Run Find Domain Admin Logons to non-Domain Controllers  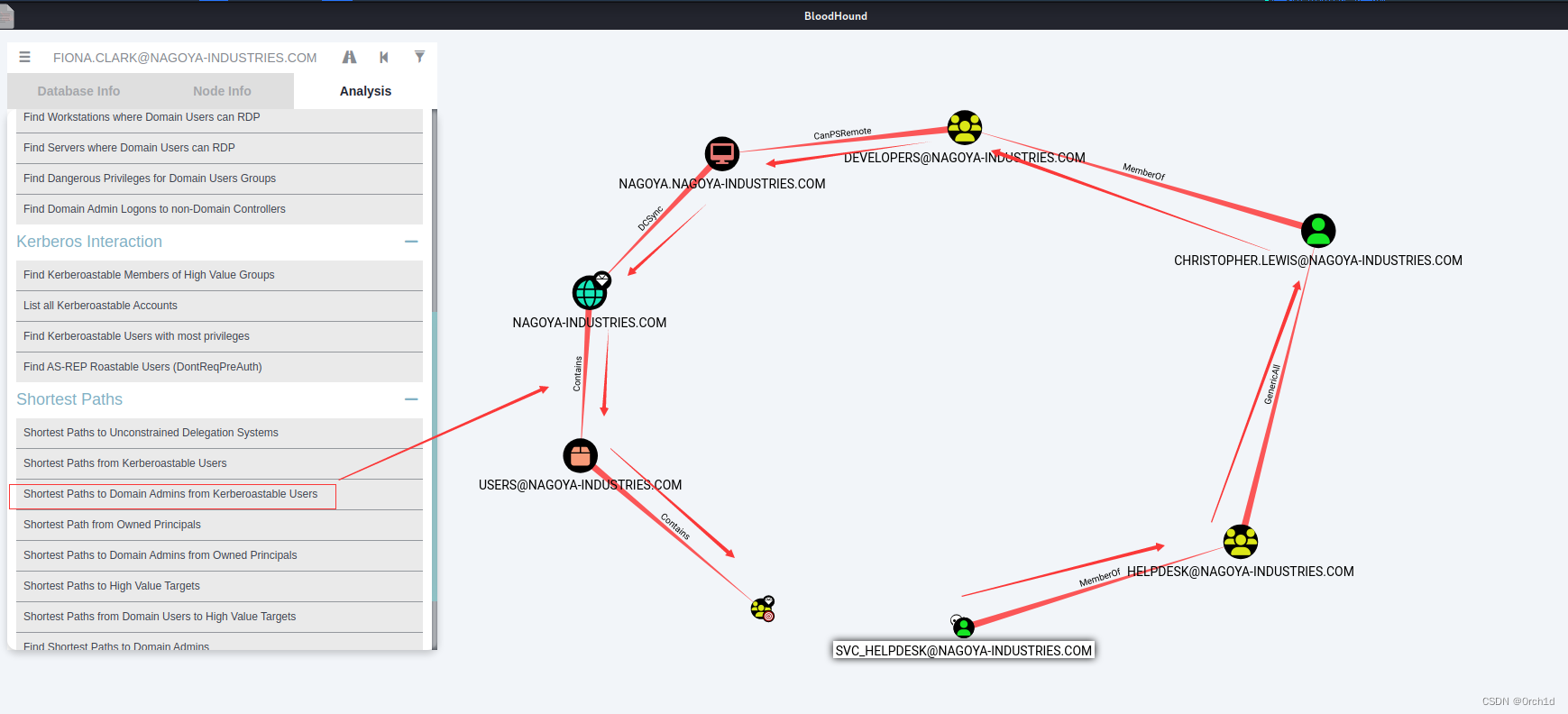219,209
